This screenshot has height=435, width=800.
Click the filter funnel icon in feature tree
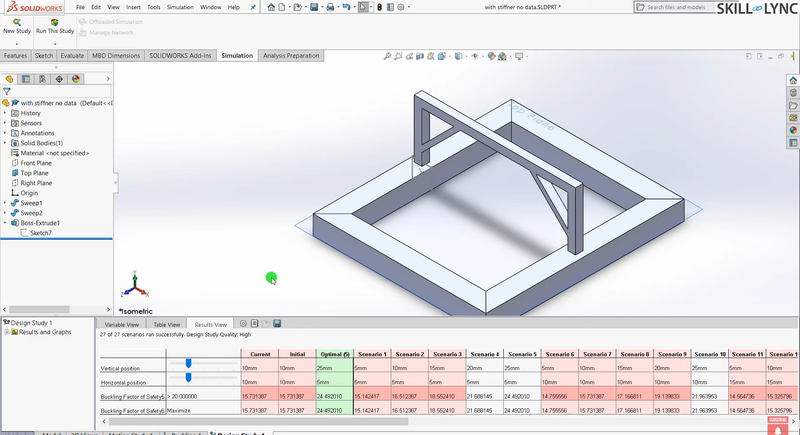(x=7, y=91)
